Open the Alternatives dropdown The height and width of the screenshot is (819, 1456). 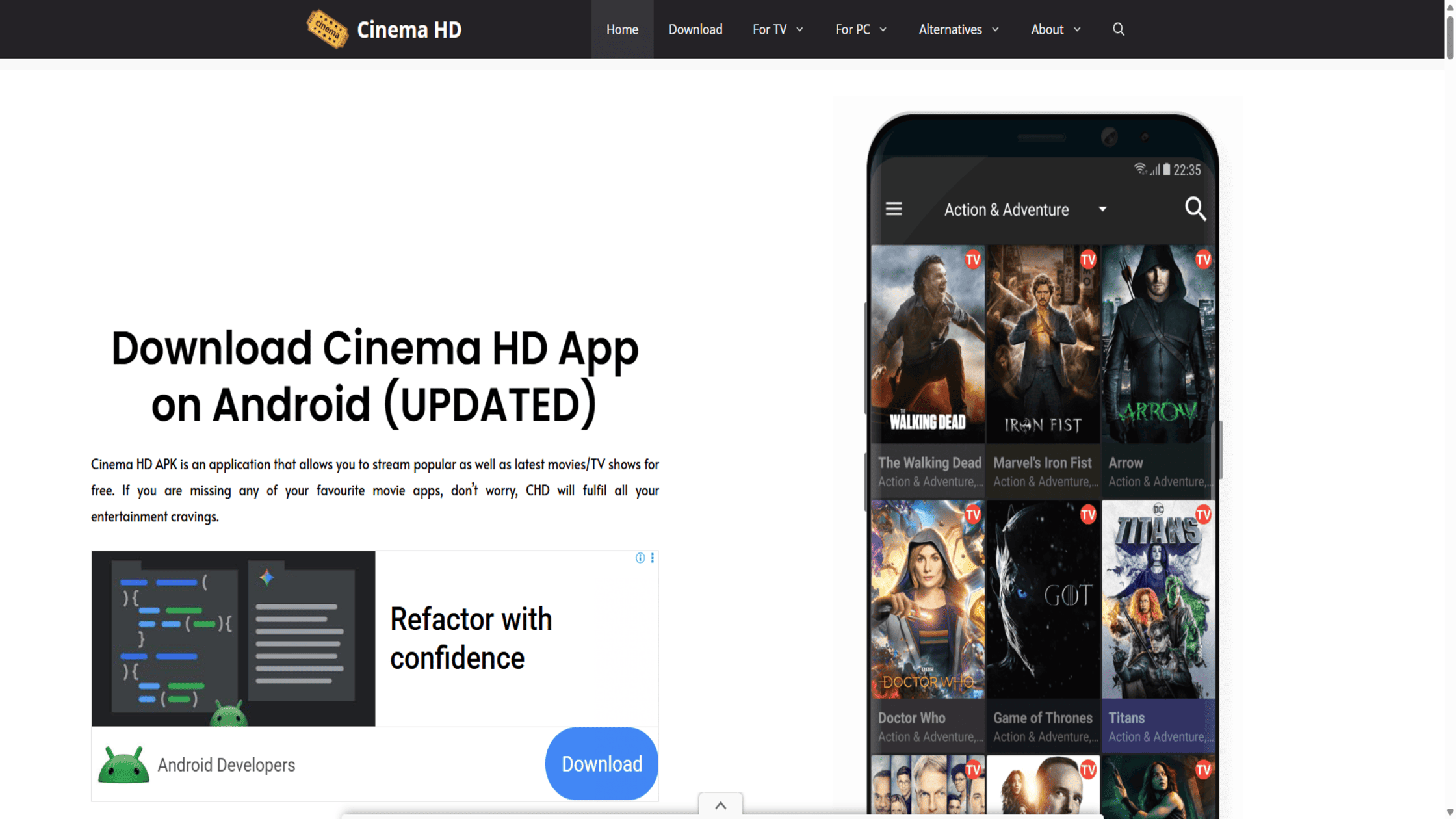pyautogui.click(x=958, y=29)
